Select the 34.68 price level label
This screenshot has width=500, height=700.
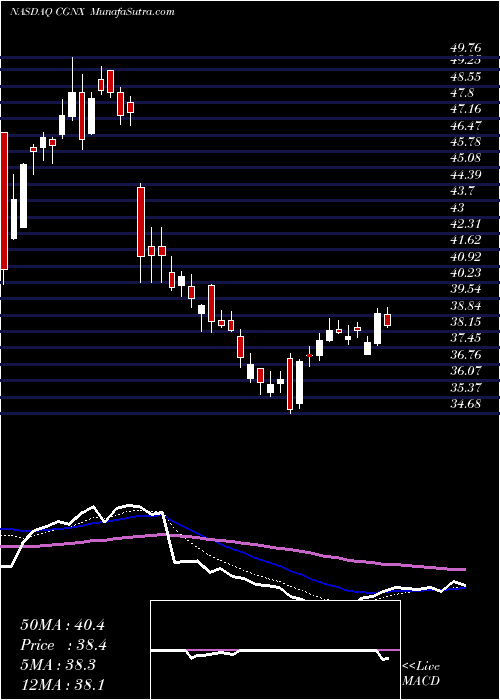465,404
